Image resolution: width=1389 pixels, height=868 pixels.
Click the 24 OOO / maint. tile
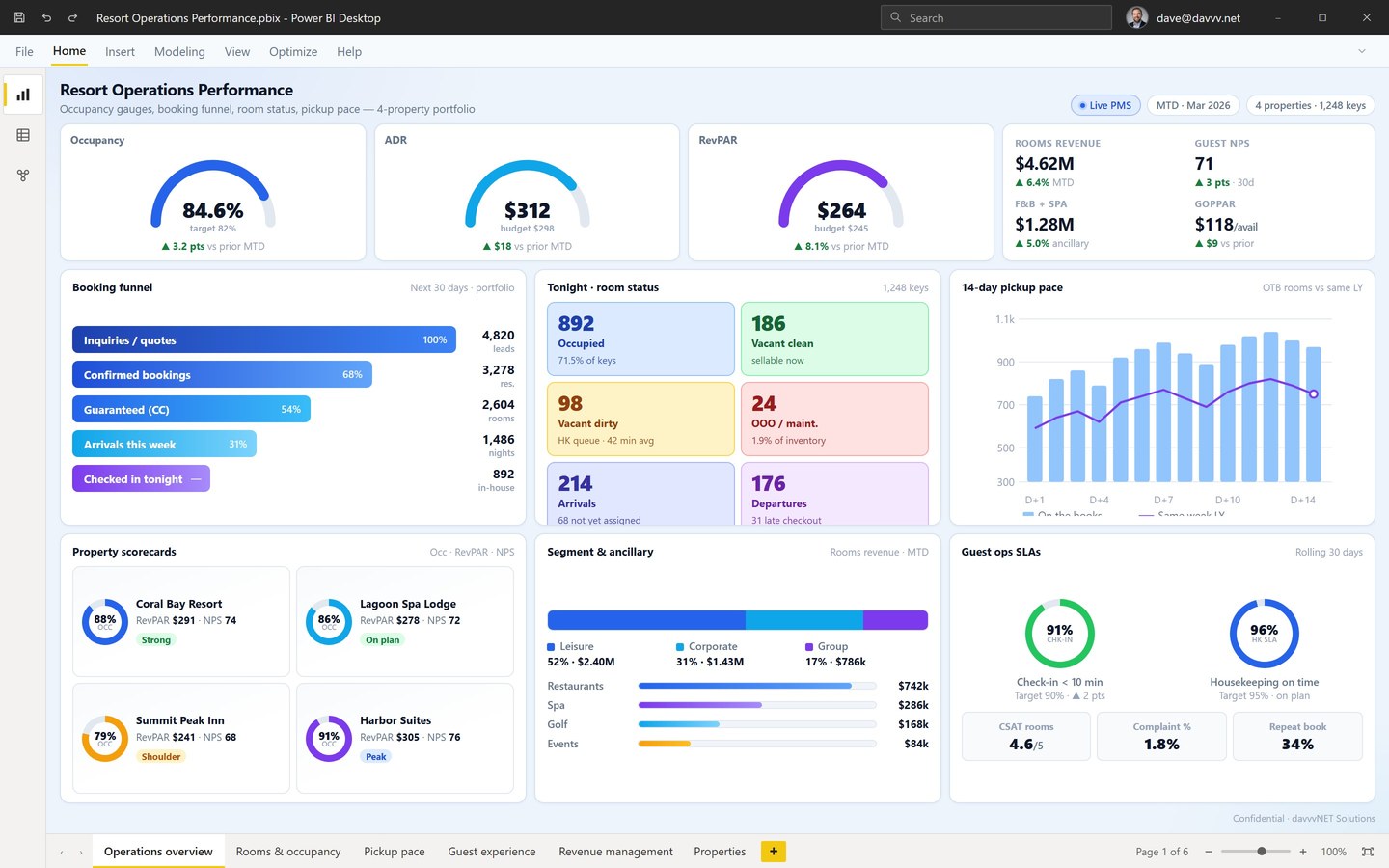834,419
